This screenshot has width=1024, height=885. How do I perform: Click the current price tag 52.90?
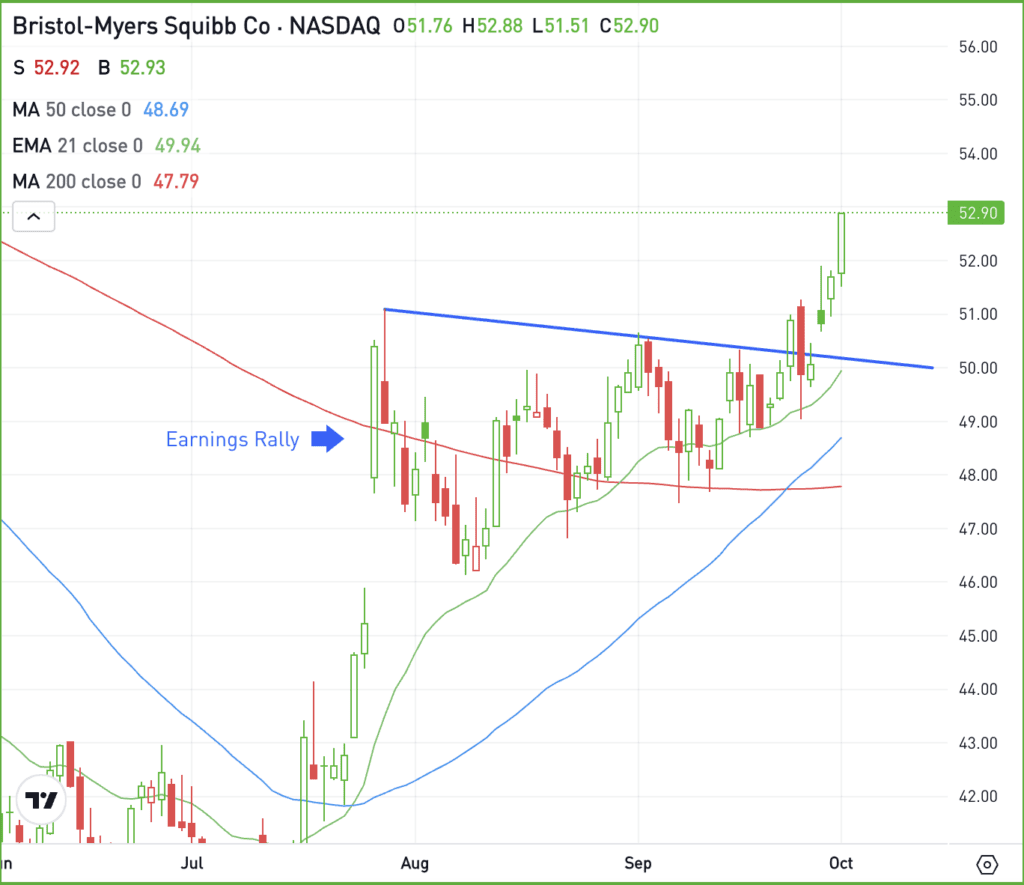(976, 213)
